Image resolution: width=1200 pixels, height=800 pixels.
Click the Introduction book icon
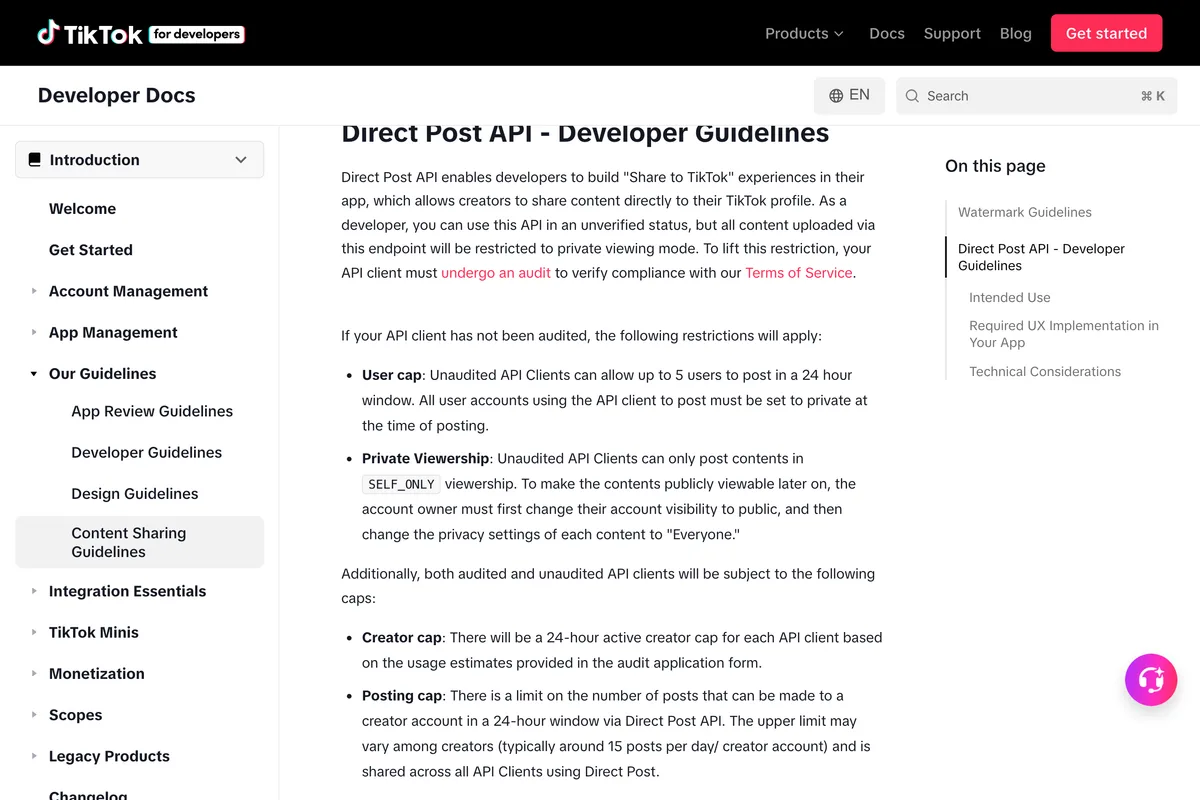(x=35, y=160)
